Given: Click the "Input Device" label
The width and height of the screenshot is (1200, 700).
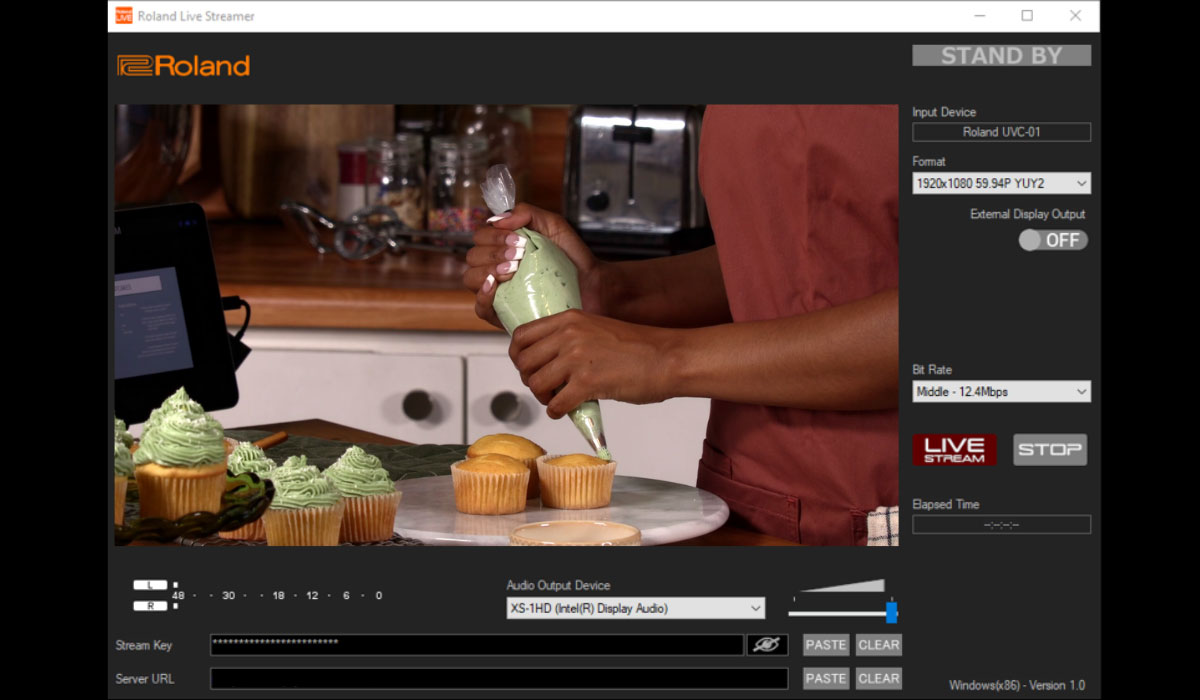Looking at the screenshot, I should click(x=944, y=112).
